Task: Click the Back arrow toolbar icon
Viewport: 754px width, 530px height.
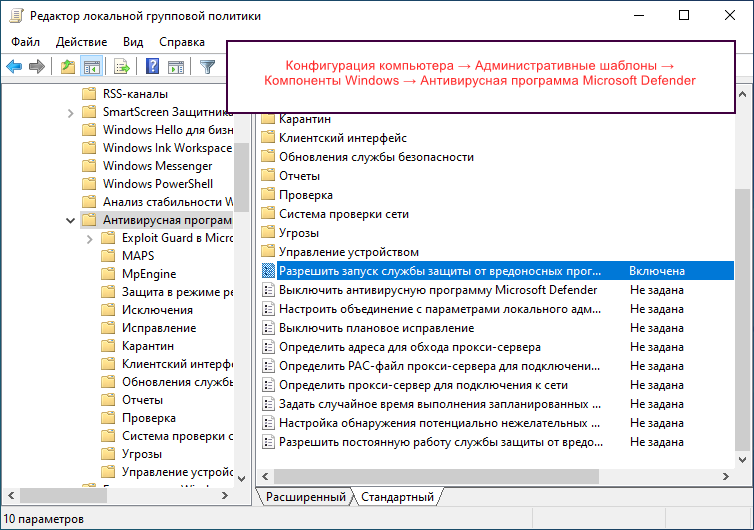Action: [14, 66]
